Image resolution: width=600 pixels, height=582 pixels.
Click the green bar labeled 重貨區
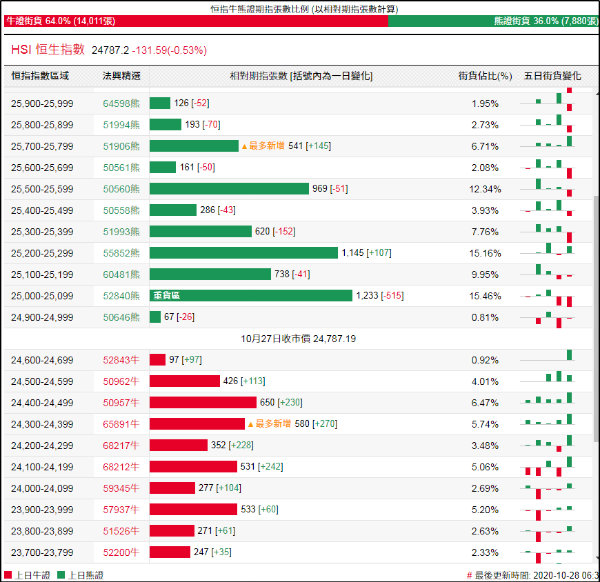pyautogui.click(x=251, y=295)
